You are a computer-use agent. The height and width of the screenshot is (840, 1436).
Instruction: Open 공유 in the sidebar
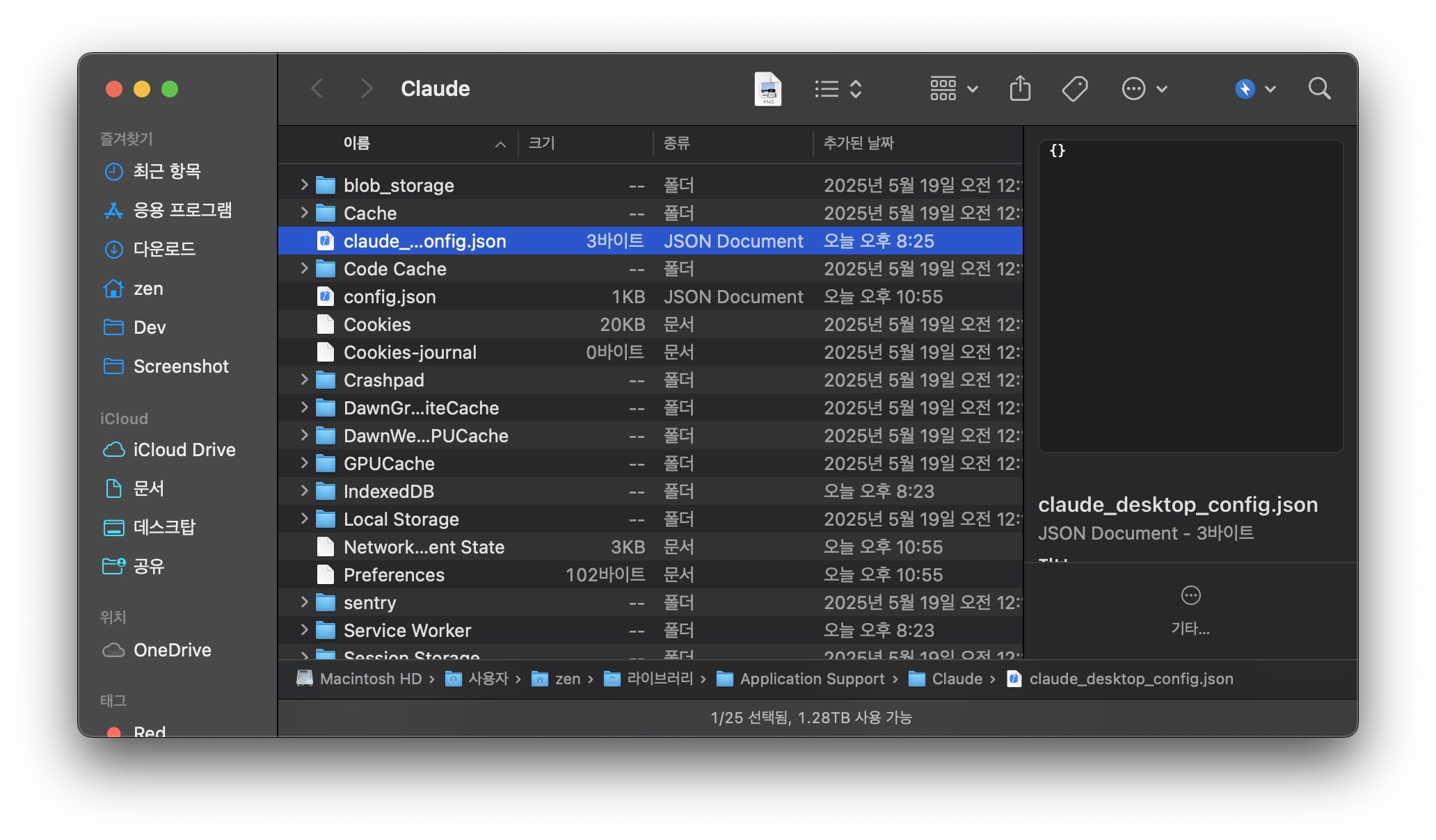134,566
